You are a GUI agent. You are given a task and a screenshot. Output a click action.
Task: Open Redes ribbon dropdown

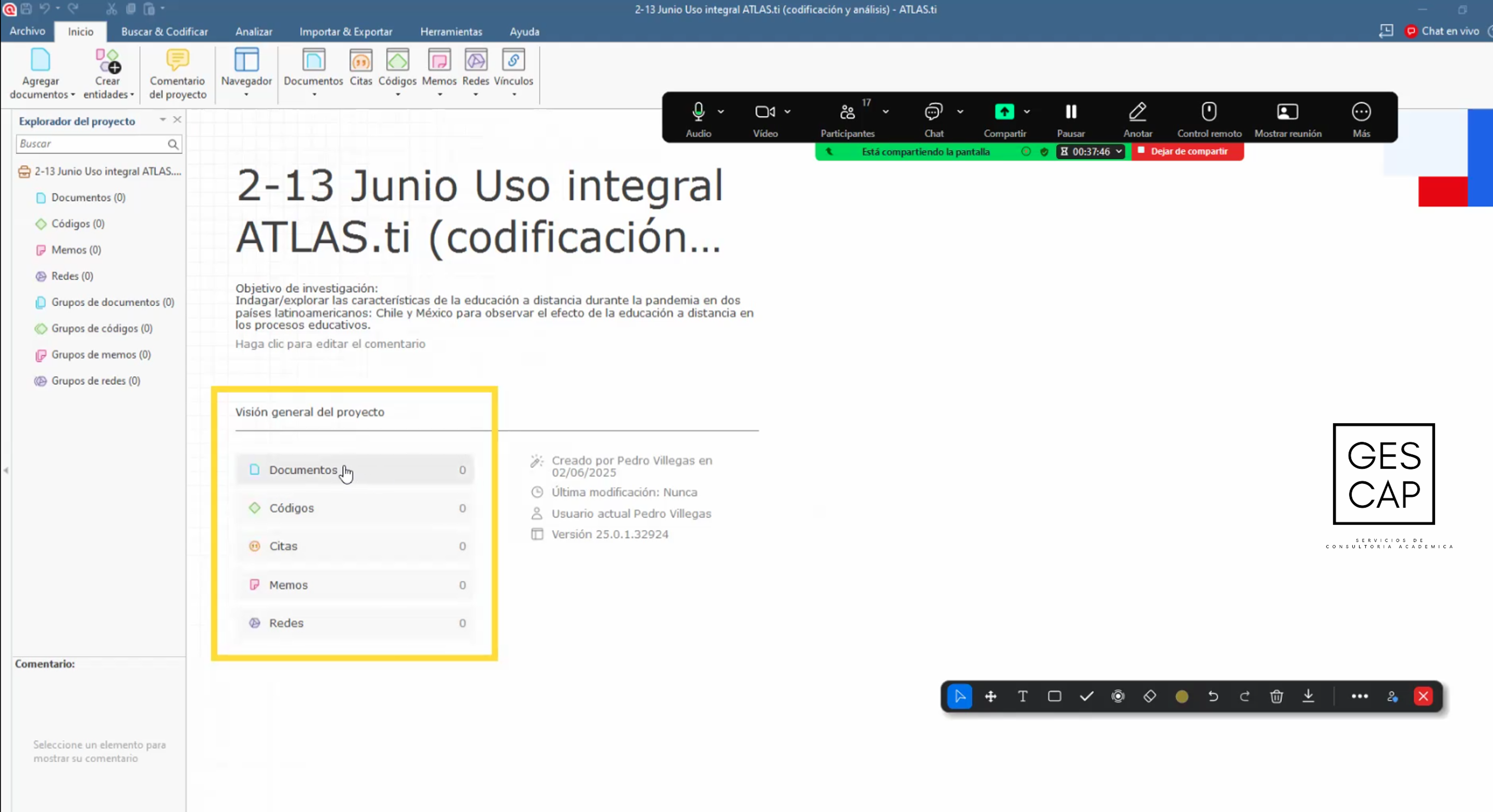pos(475,94)
